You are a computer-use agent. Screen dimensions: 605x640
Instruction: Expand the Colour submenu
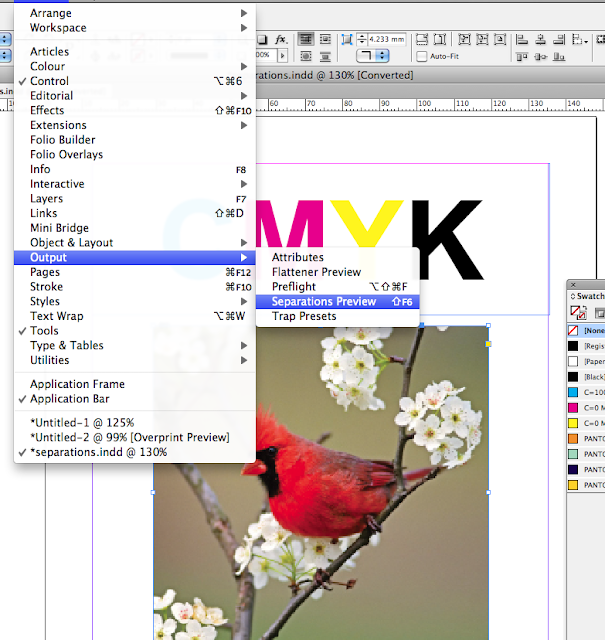coord(135,66)
